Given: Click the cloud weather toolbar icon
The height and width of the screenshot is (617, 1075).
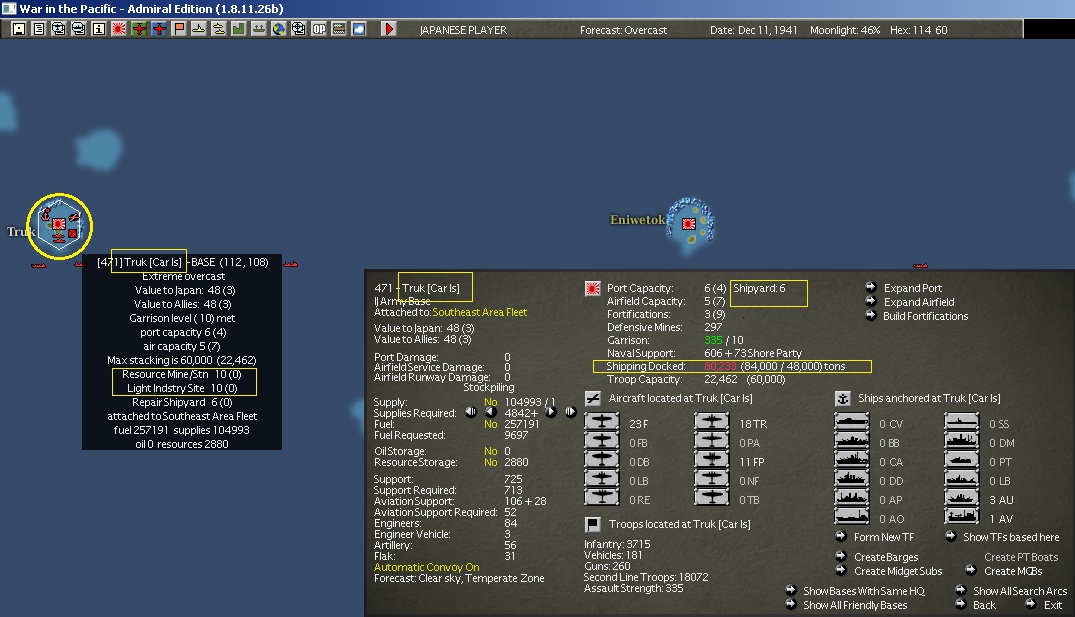Looking at the screenshot, I should click(x=359, y=29).
